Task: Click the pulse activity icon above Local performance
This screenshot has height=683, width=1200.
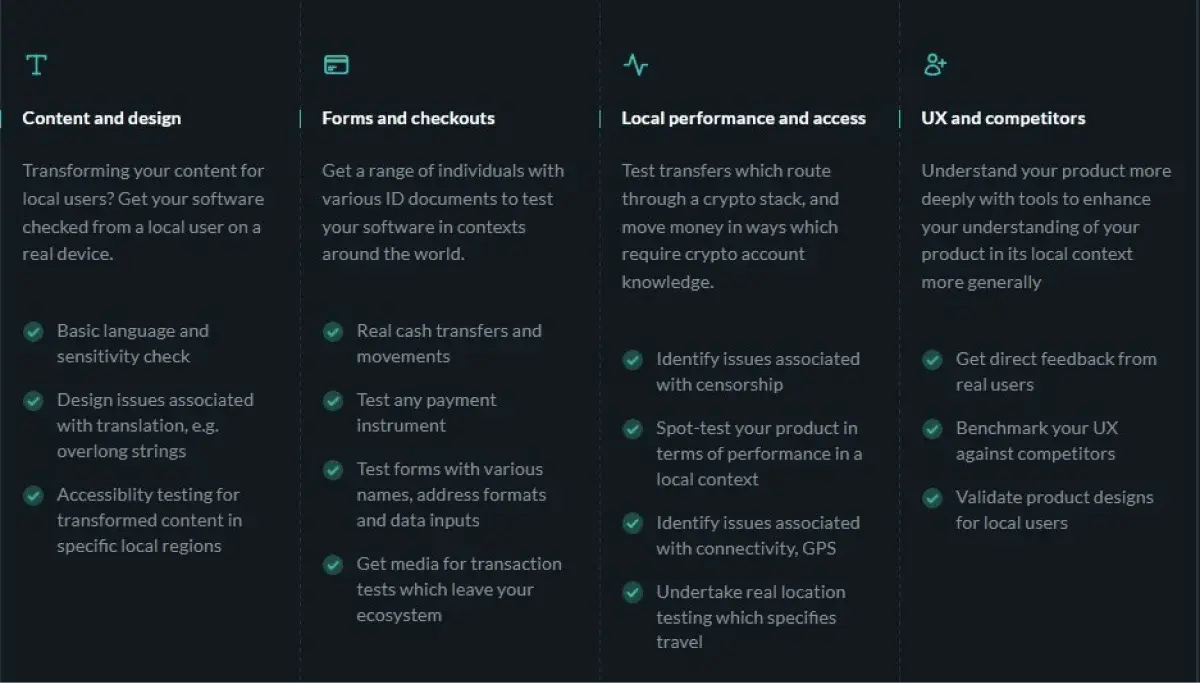Action: click(635, 65)
